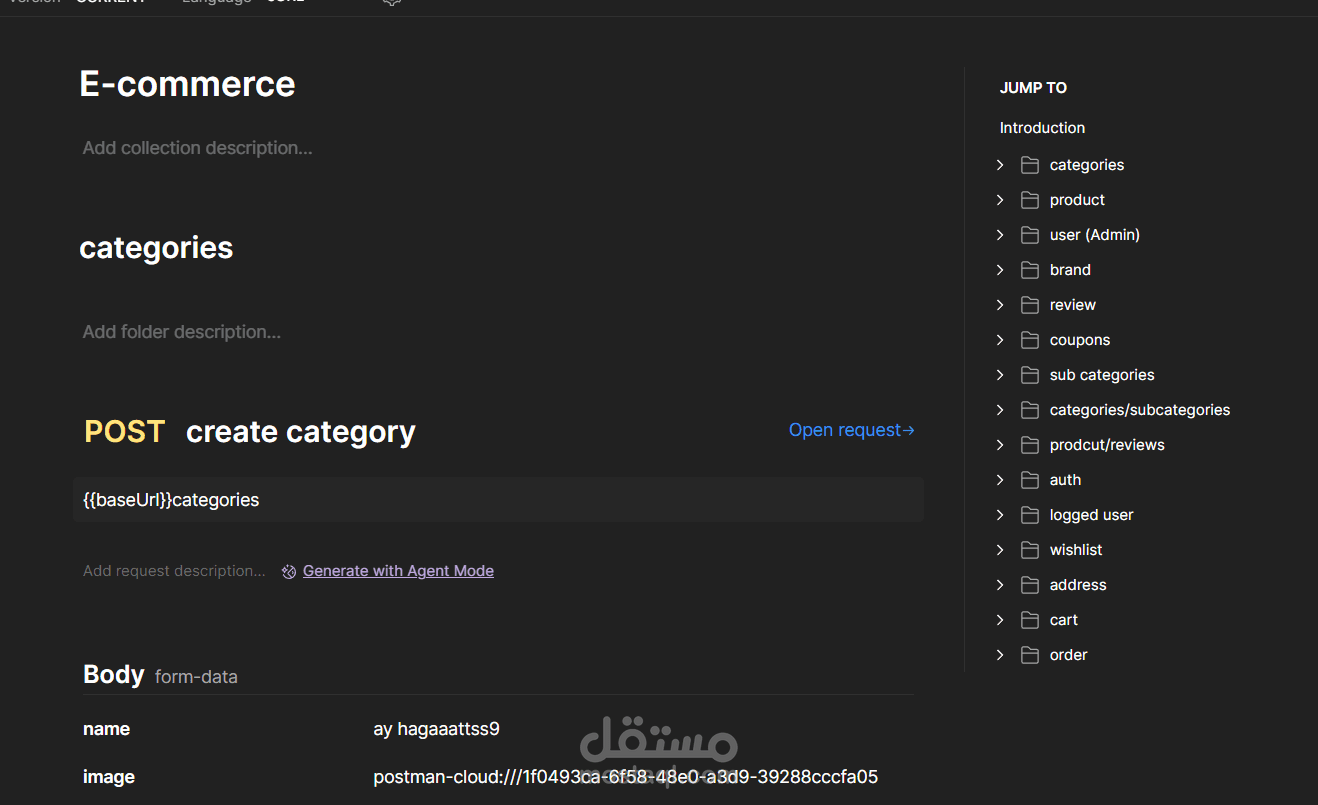The image size is (1318, 805).
Task: Expand the auth folder chevron
Action: [1000, 480]
